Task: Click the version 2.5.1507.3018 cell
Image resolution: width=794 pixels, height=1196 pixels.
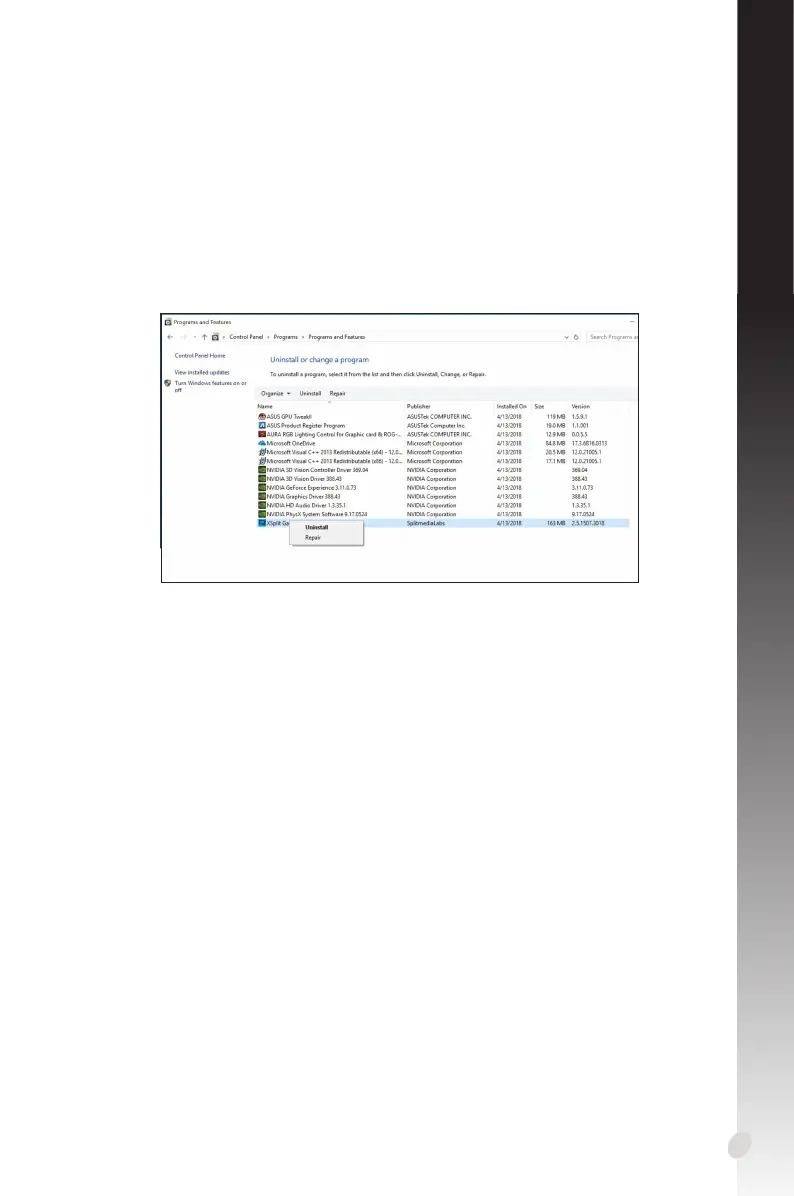Action: coord(588,523)
